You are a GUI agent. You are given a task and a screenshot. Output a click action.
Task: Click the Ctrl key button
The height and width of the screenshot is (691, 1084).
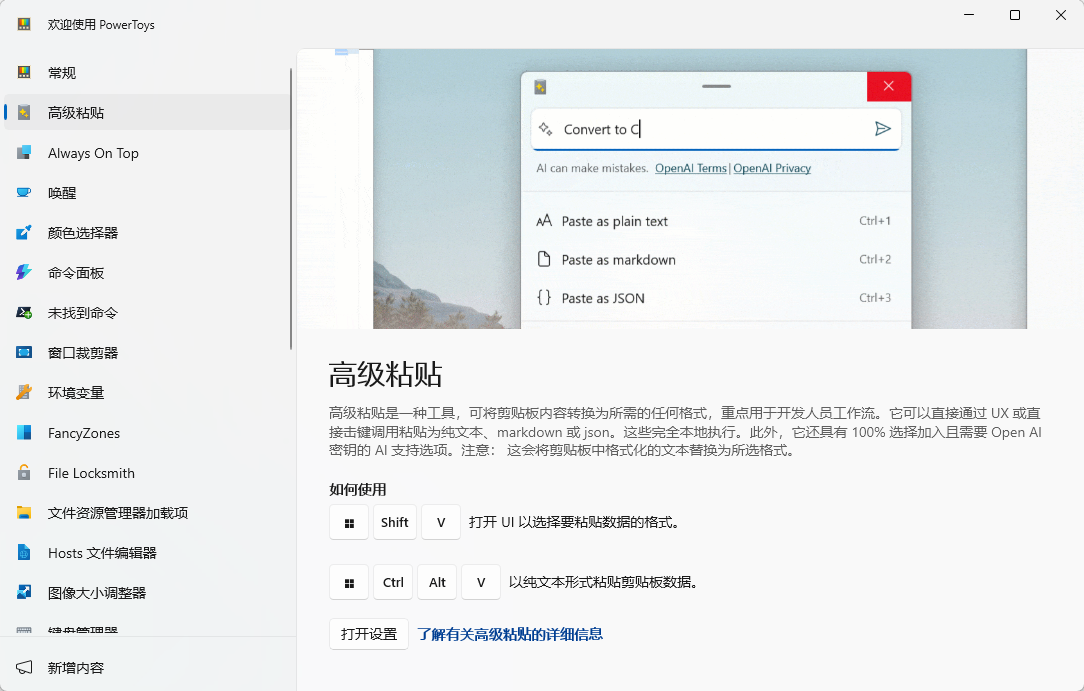pyautogui.click(x=393, y=582)
